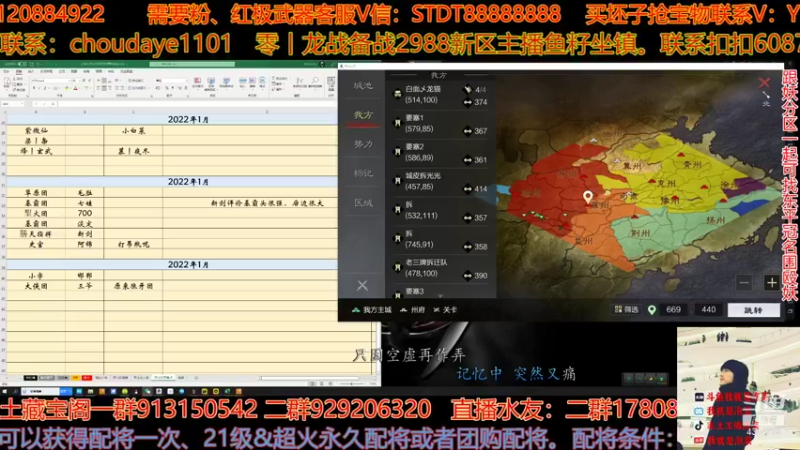This screenshot has width=800, height=450.
Task: Open the Home ribbon tab in Excel
Action: tap(19, 71)
